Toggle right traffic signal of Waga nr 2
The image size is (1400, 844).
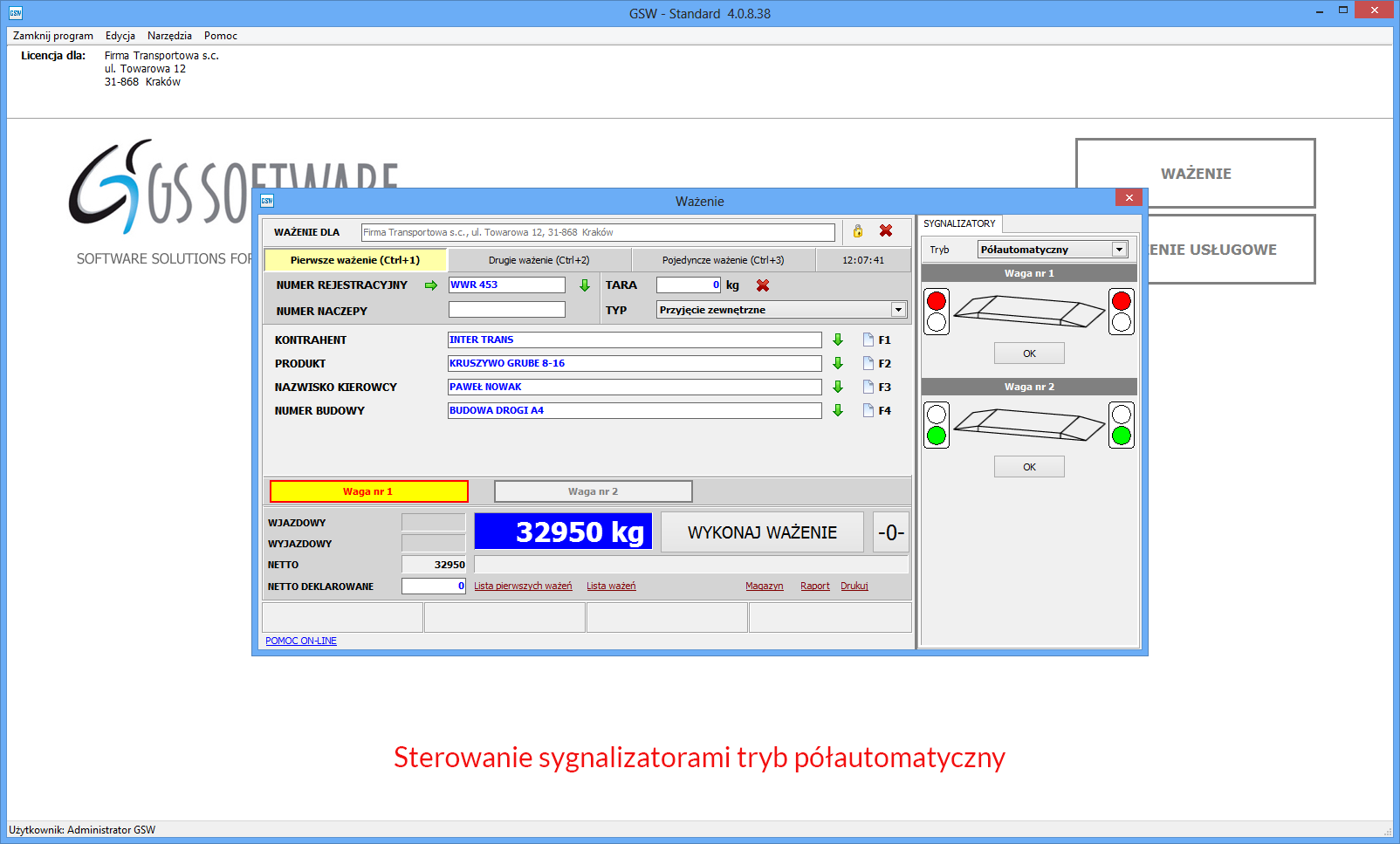(x=1122, y=425)
